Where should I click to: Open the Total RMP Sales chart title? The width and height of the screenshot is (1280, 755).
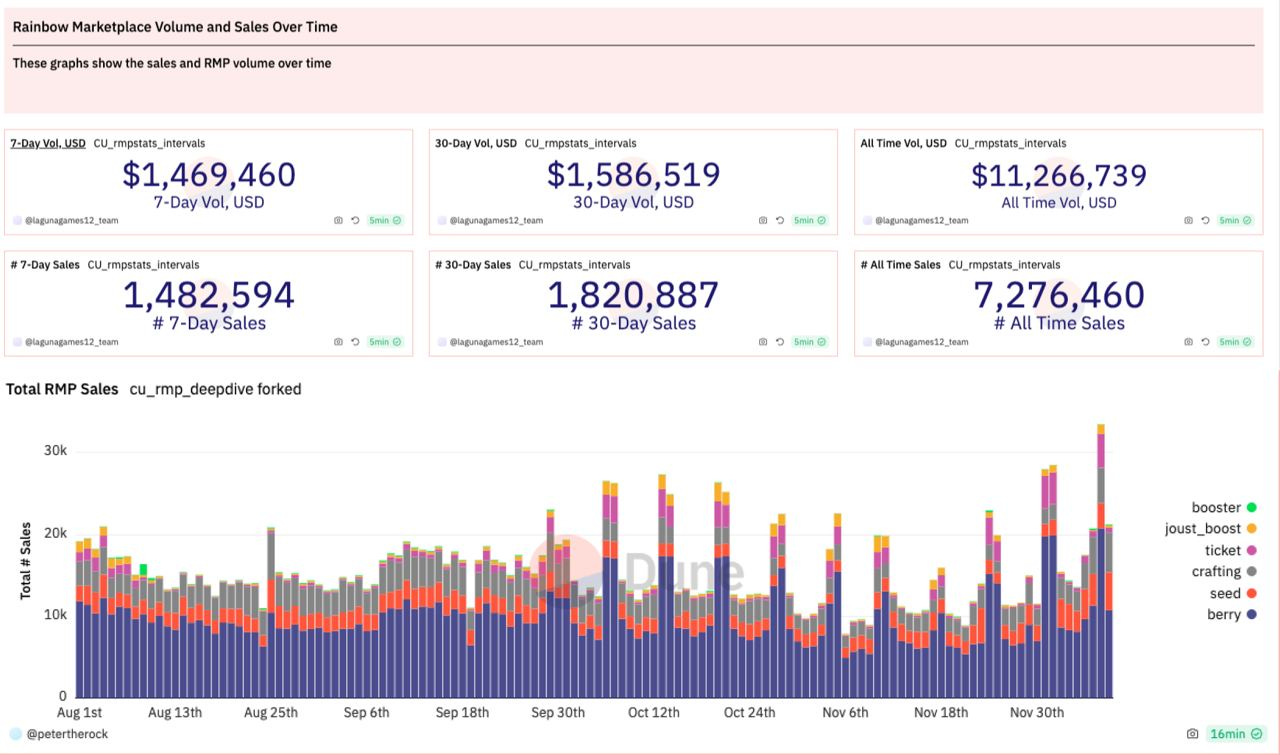tap(62, 389)
